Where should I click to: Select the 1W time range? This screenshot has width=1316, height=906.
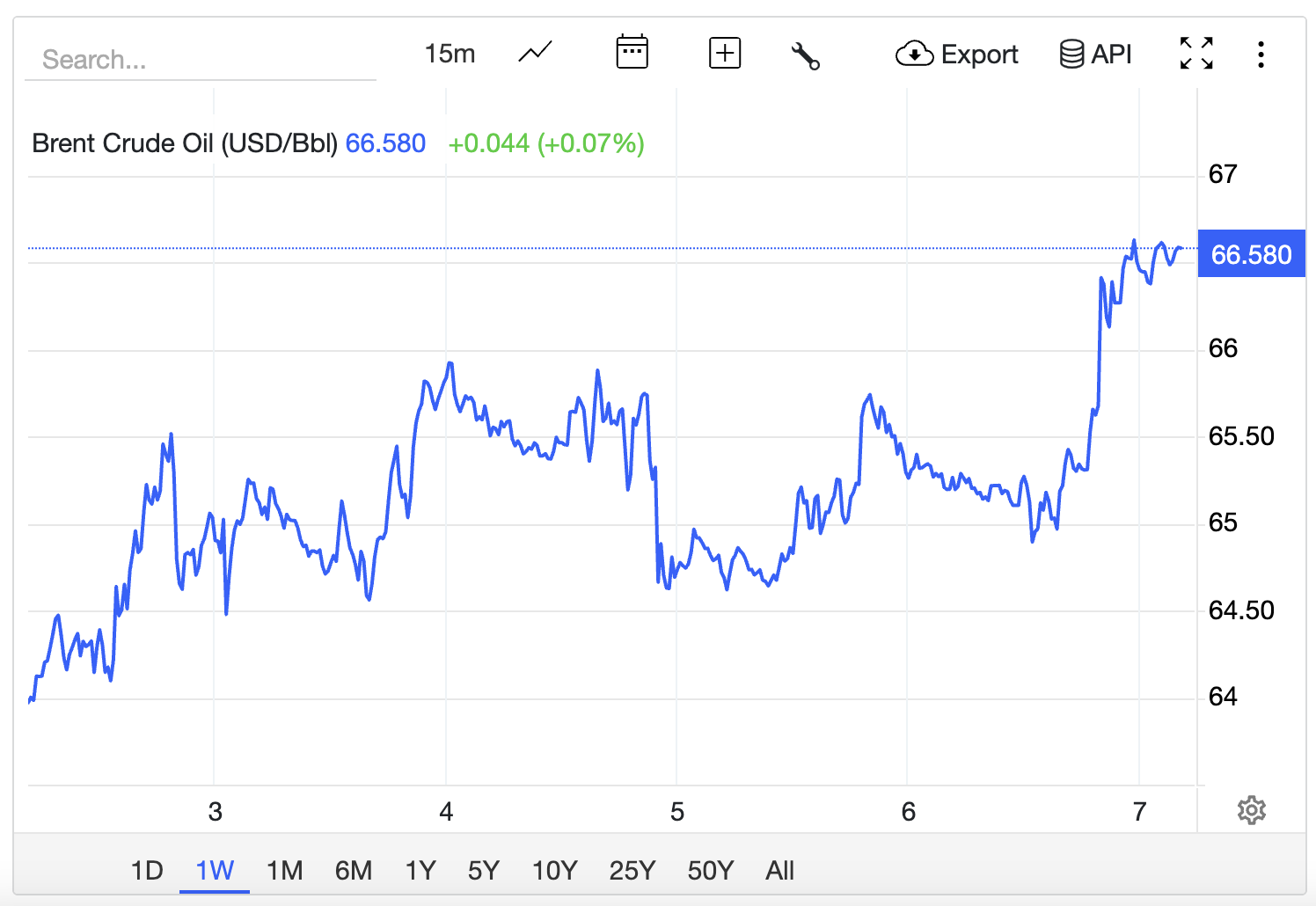click(x=215, y=871)
